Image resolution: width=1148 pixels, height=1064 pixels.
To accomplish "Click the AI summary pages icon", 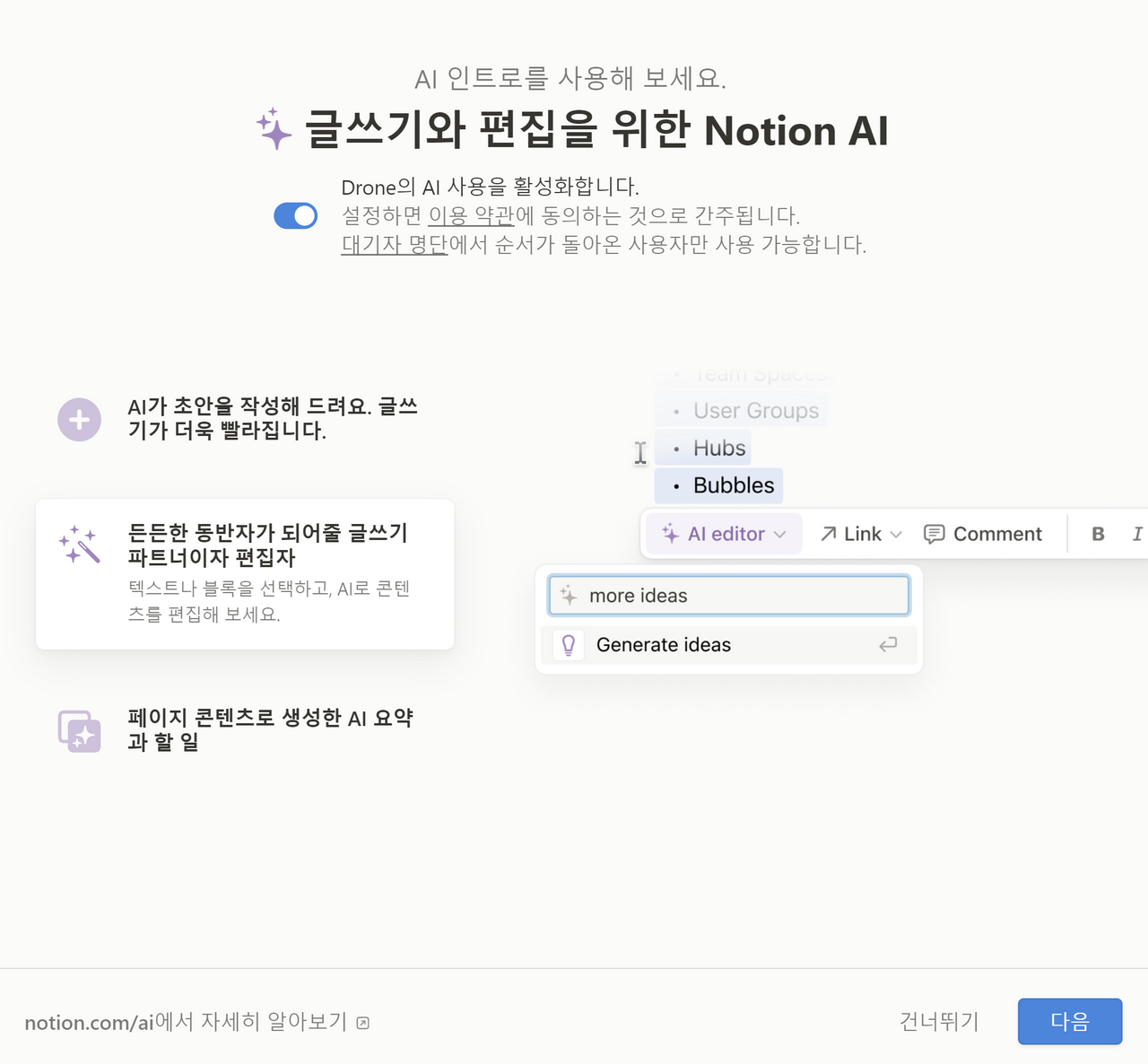I will (x=79, y=730).
